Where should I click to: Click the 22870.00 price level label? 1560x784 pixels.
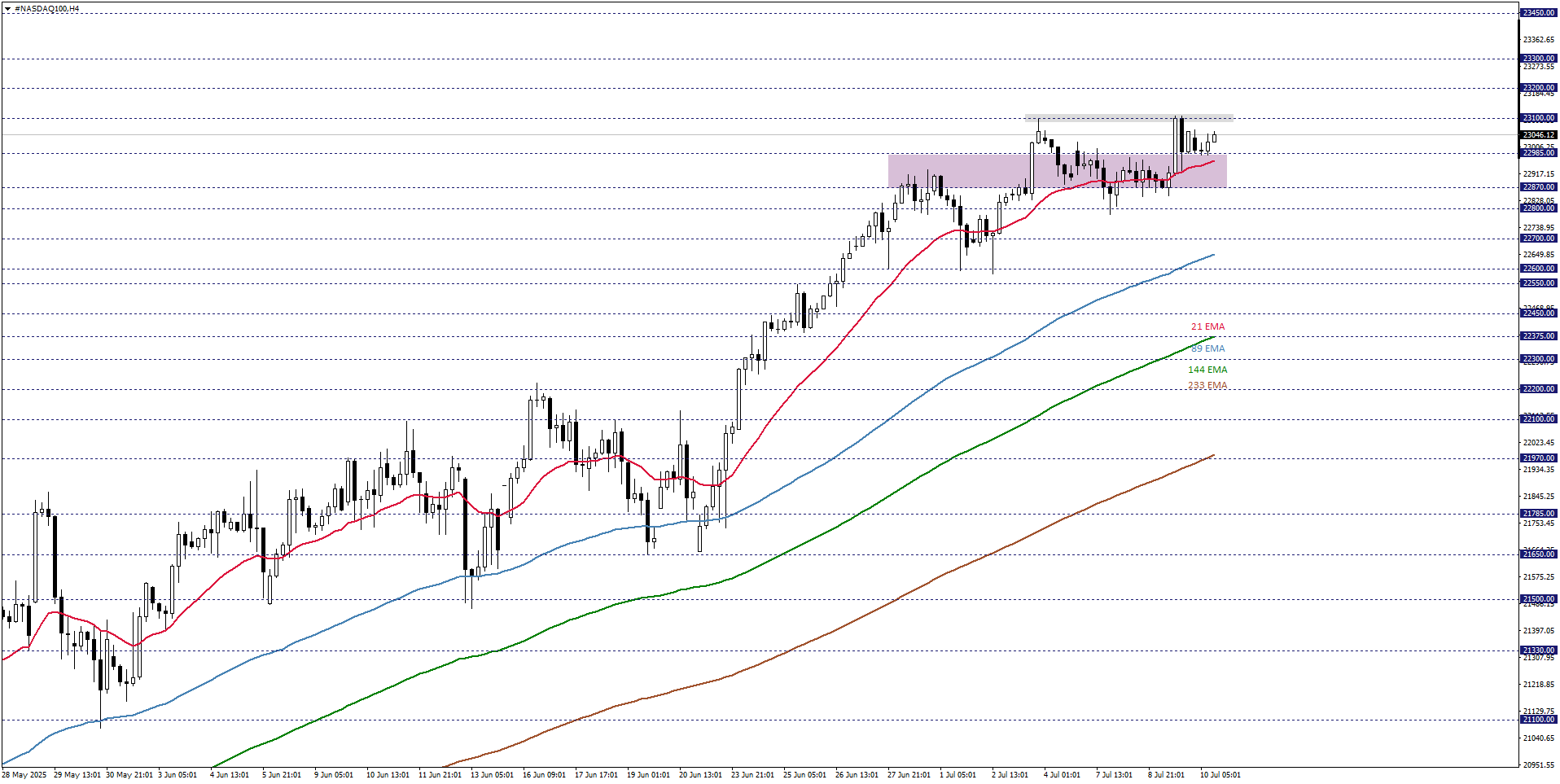click(1539, 187)
